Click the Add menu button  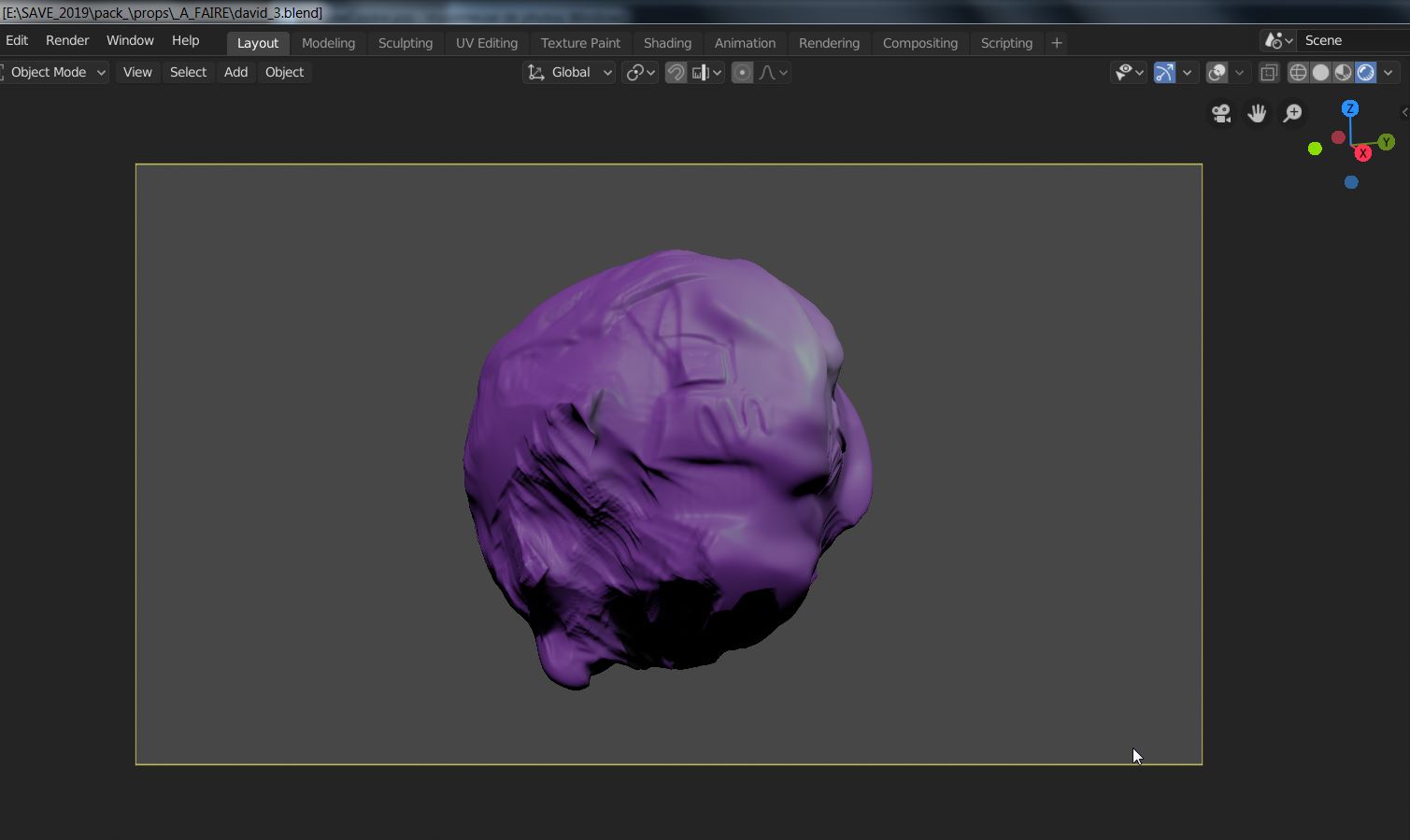(235, 73)
